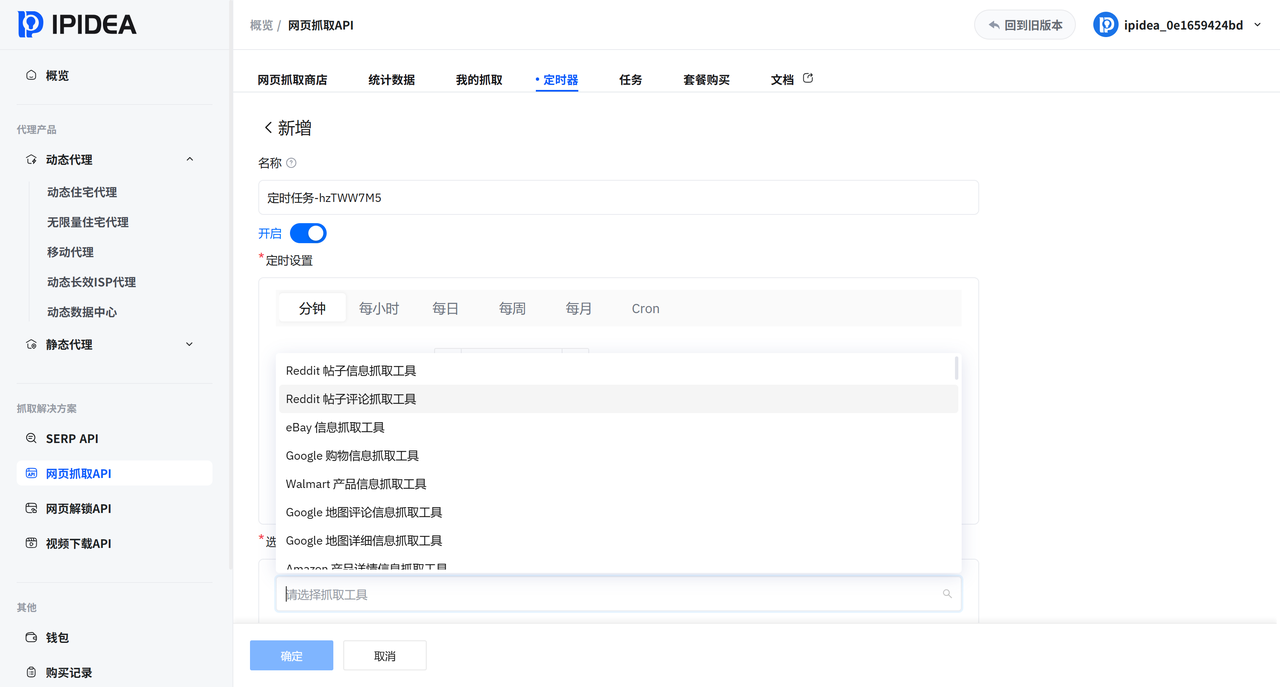This screenshot has width=1280, height=687.
Task: Click the search icon in tool selector
Action: coord(947,594)
